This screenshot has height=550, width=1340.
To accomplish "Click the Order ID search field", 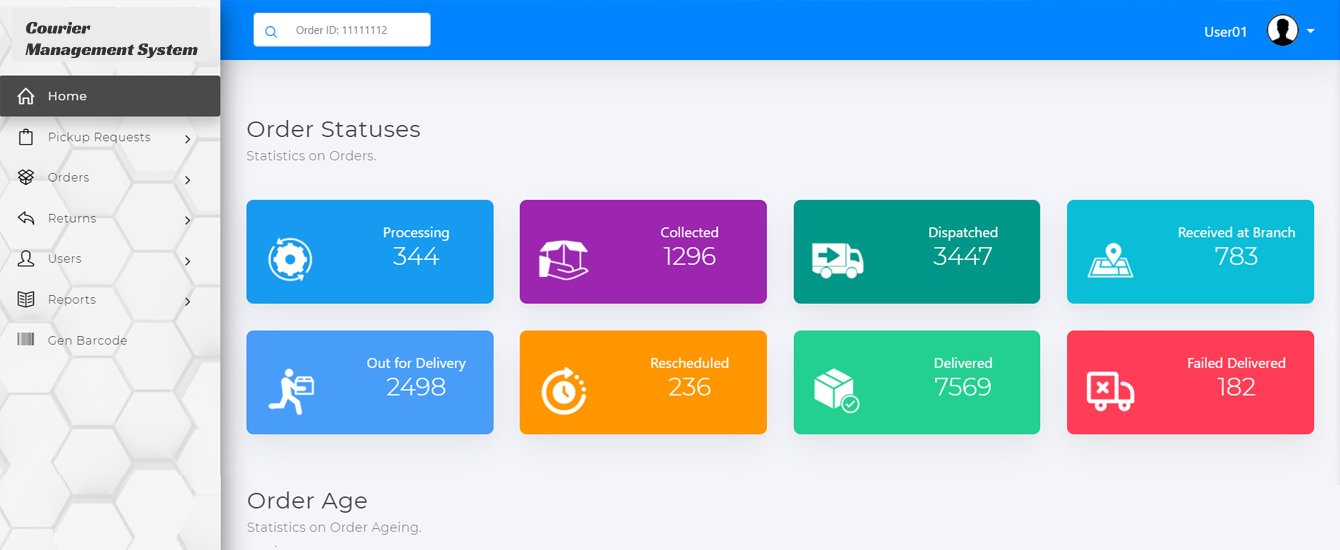I will tap(355, 30).
